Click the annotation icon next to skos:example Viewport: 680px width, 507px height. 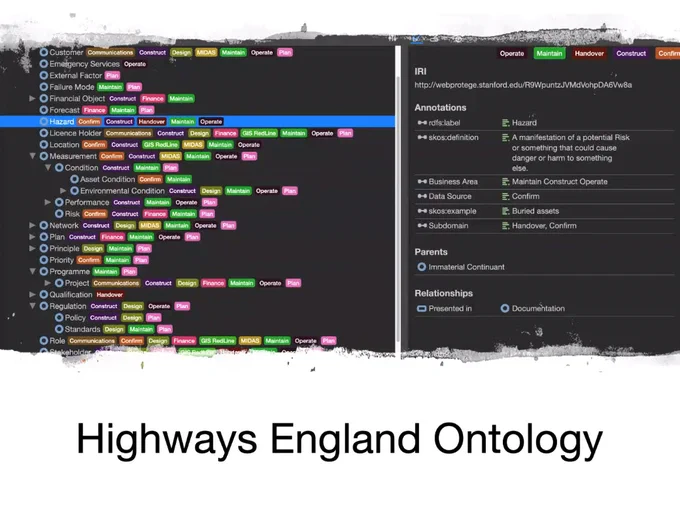click(422, 211)
